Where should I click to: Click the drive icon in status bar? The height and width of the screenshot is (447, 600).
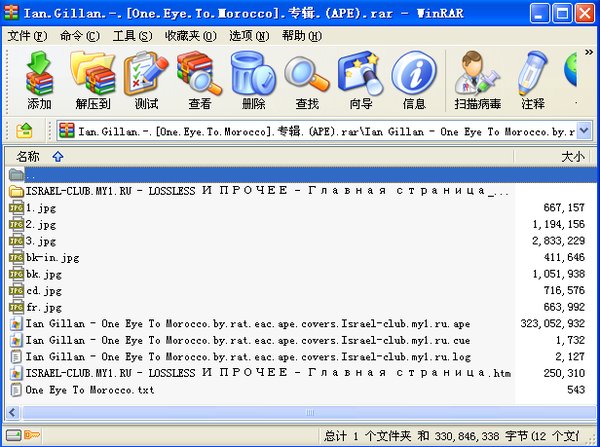(13, 435)
